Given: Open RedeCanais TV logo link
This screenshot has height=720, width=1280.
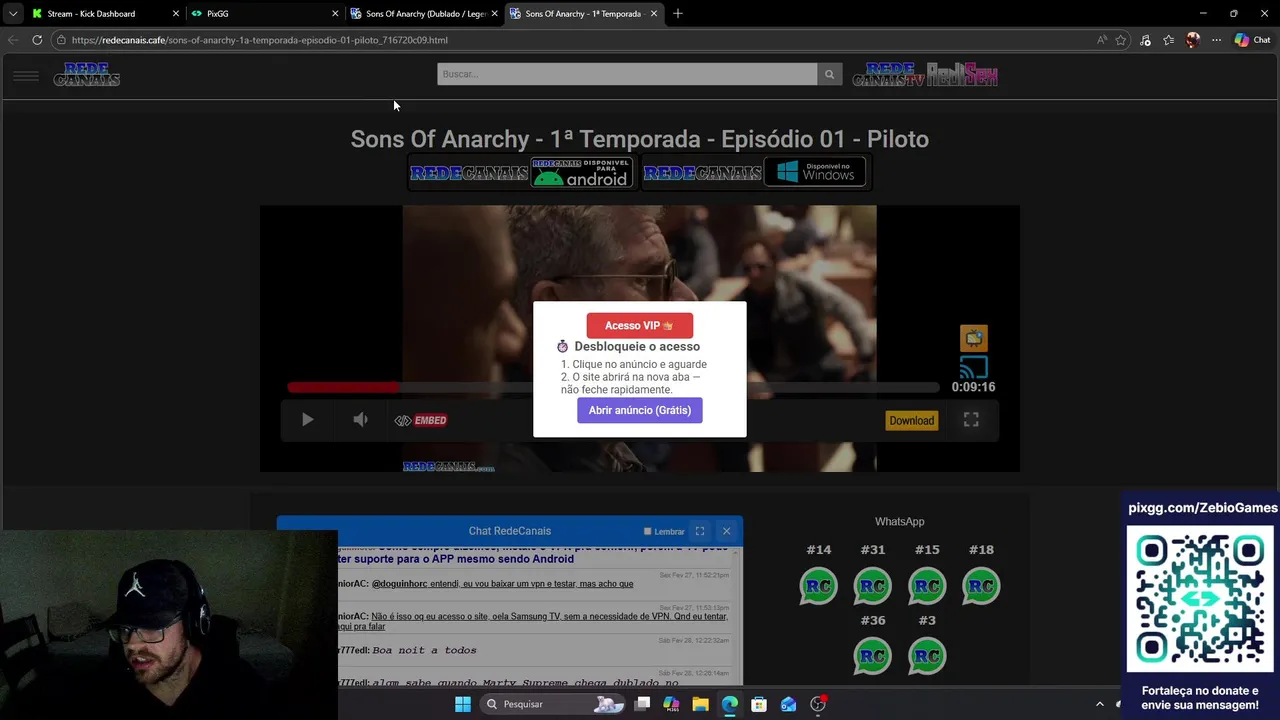Looking at the screenshot, I should 889,75.
